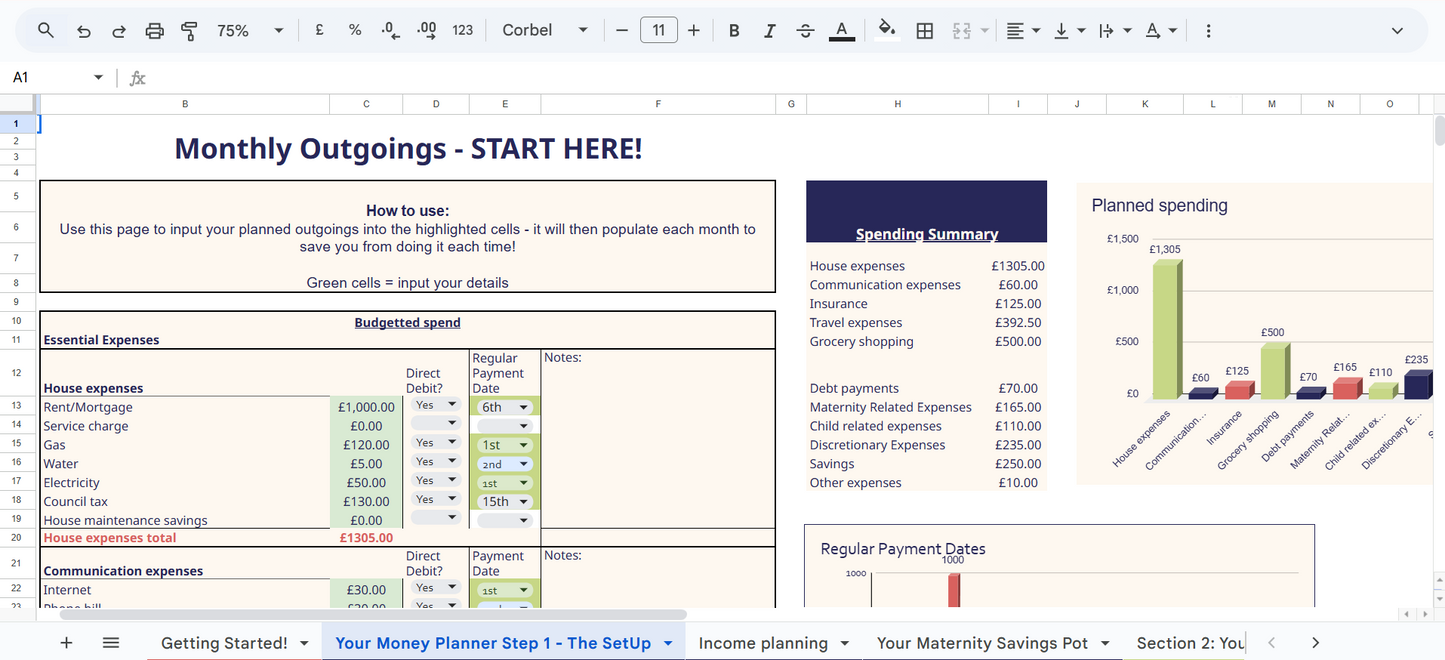Click the font size field showing 11

tap(658, 31)
